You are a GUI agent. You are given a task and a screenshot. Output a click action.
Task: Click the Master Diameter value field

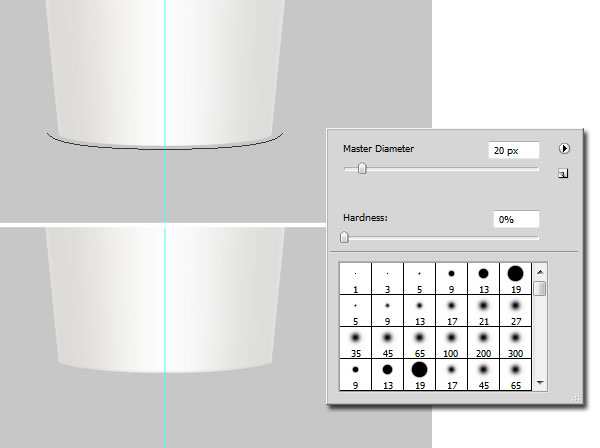point(514,150)
